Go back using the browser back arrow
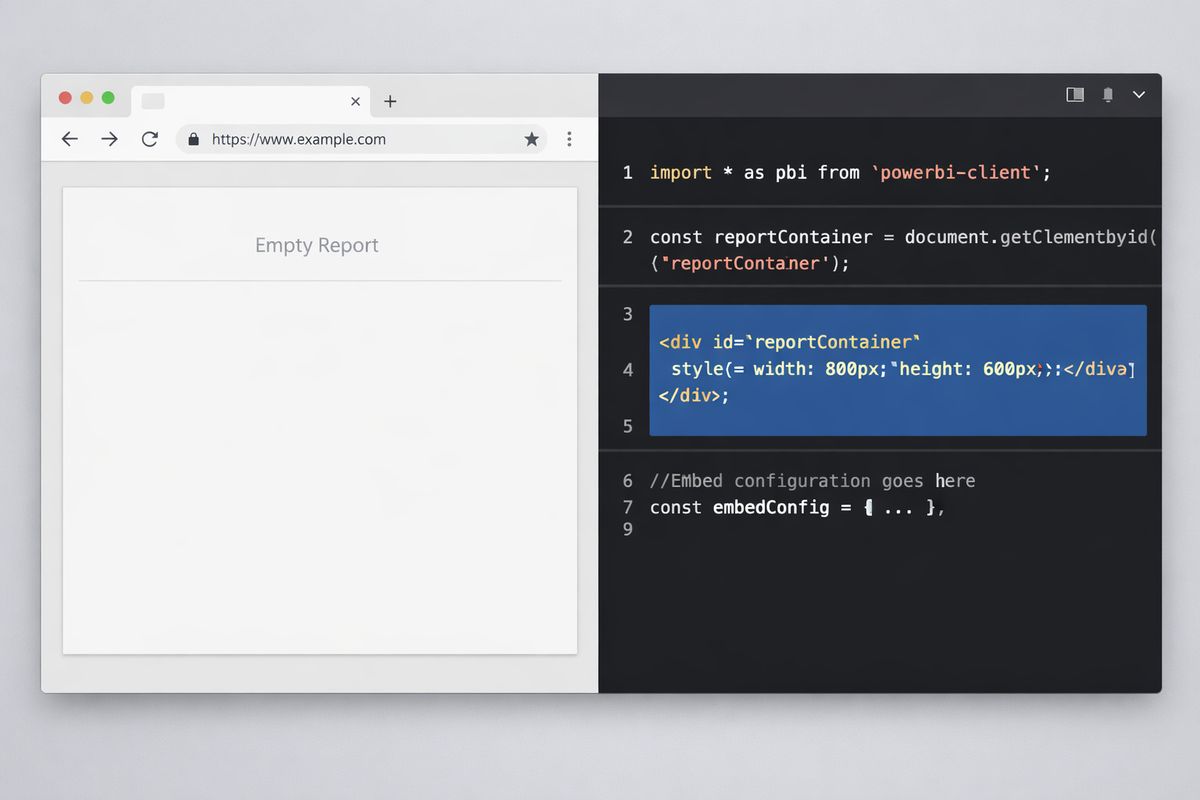The height and width of the screenshot is (800, 1200). point(69,139)
